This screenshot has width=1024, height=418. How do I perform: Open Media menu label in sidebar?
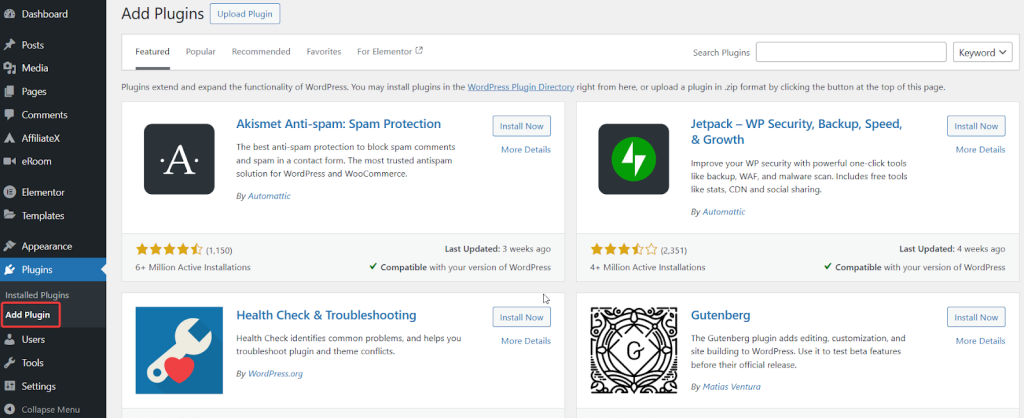click(35, 68)
